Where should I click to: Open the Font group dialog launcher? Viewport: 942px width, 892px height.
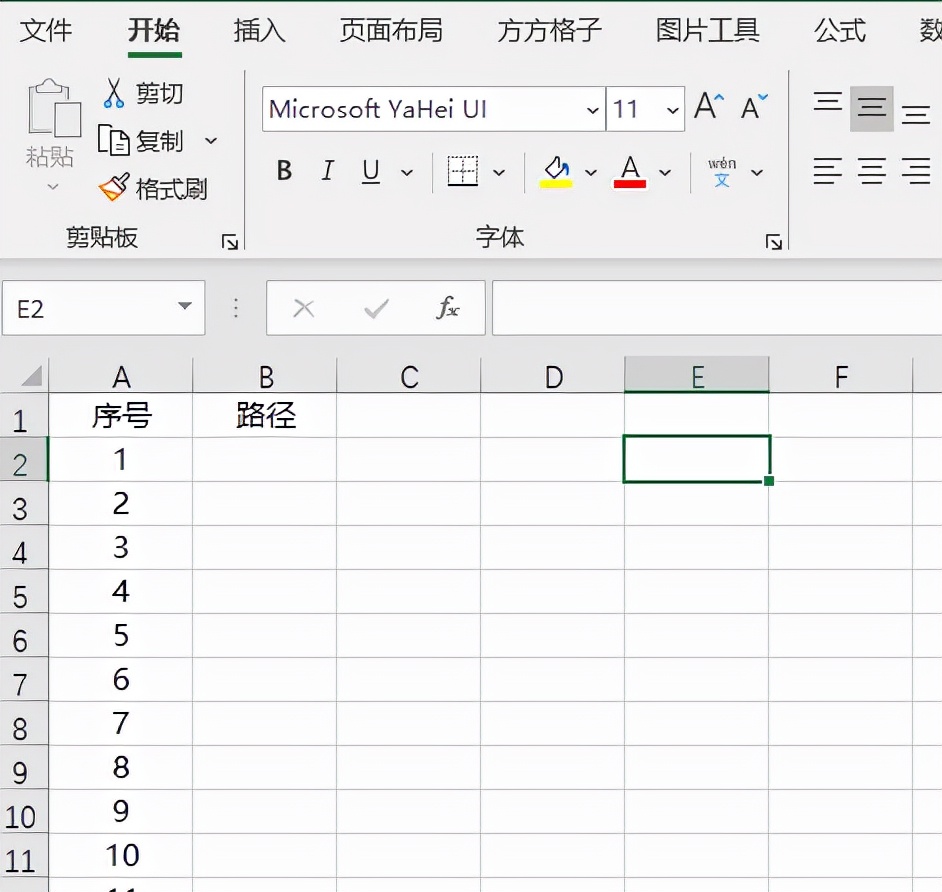coord(774,240)
